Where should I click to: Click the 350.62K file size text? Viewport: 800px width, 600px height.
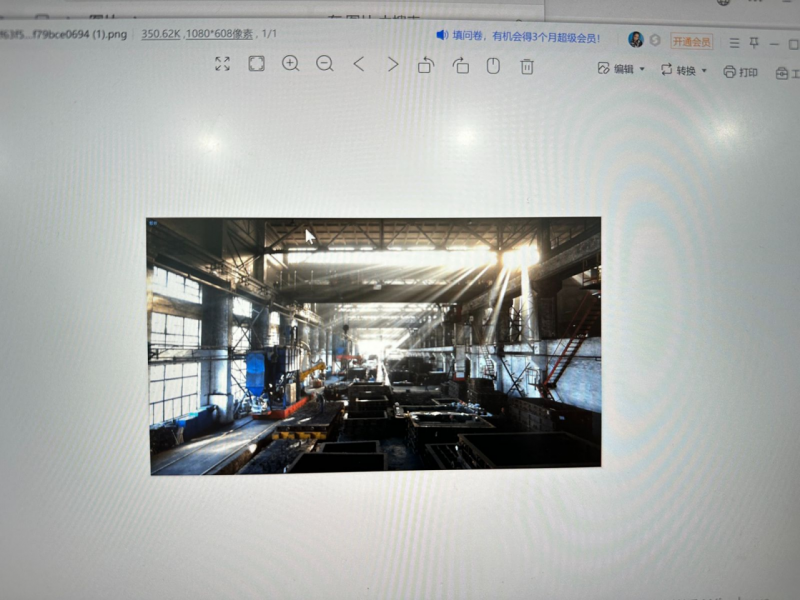click(x=161, y=34)
